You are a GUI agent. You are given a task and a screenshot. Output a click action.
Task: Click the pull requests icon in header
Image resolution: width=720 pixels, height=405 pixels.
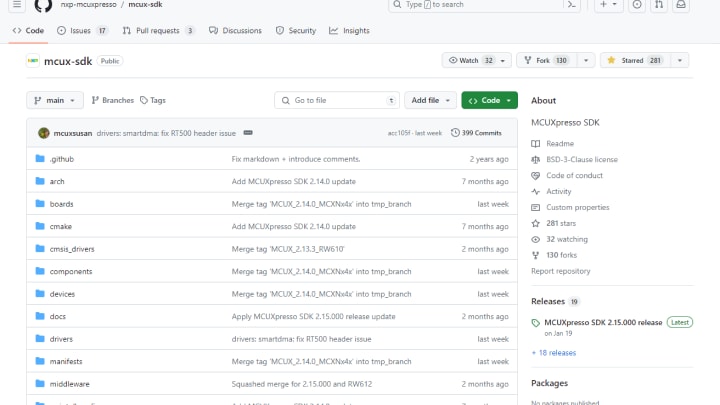pos(659,5)
